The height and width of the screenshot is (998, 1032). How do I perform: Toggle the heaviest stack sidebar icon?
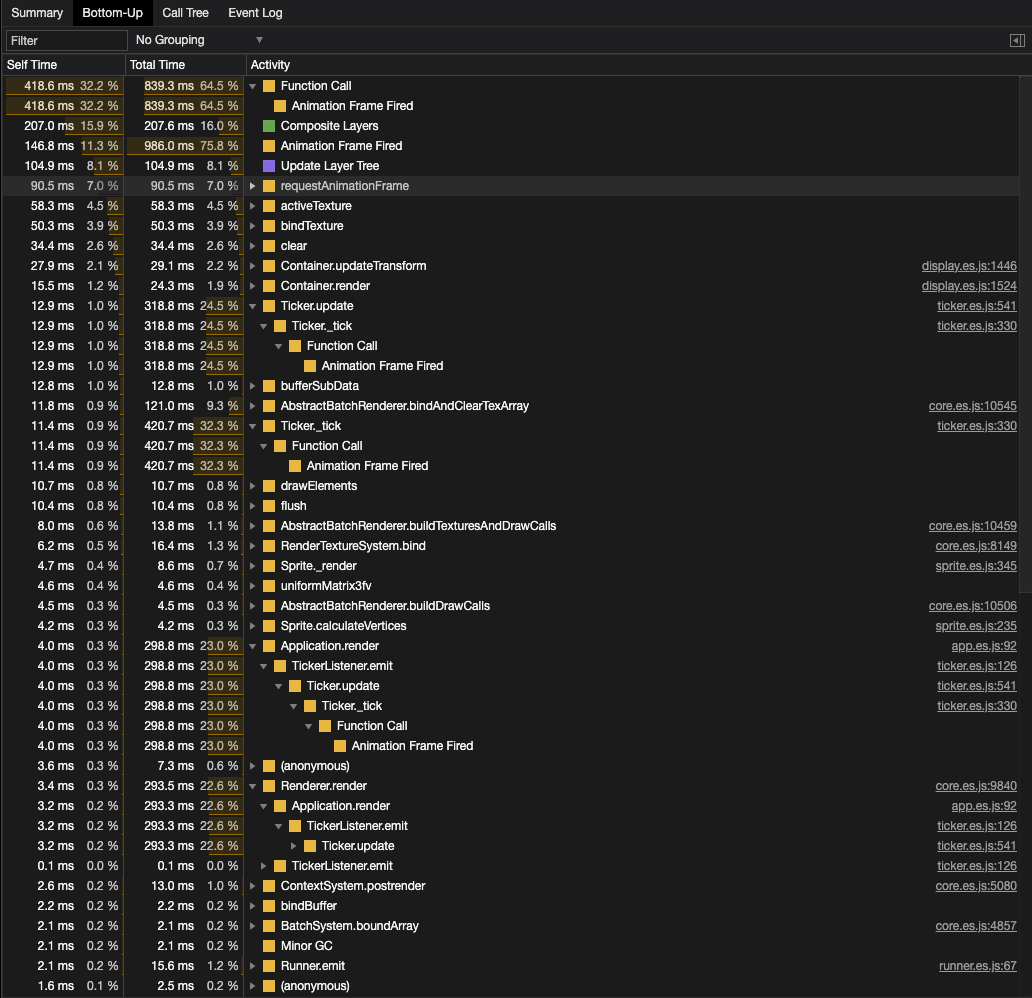pyautogui.click(x=1017, y=41)
